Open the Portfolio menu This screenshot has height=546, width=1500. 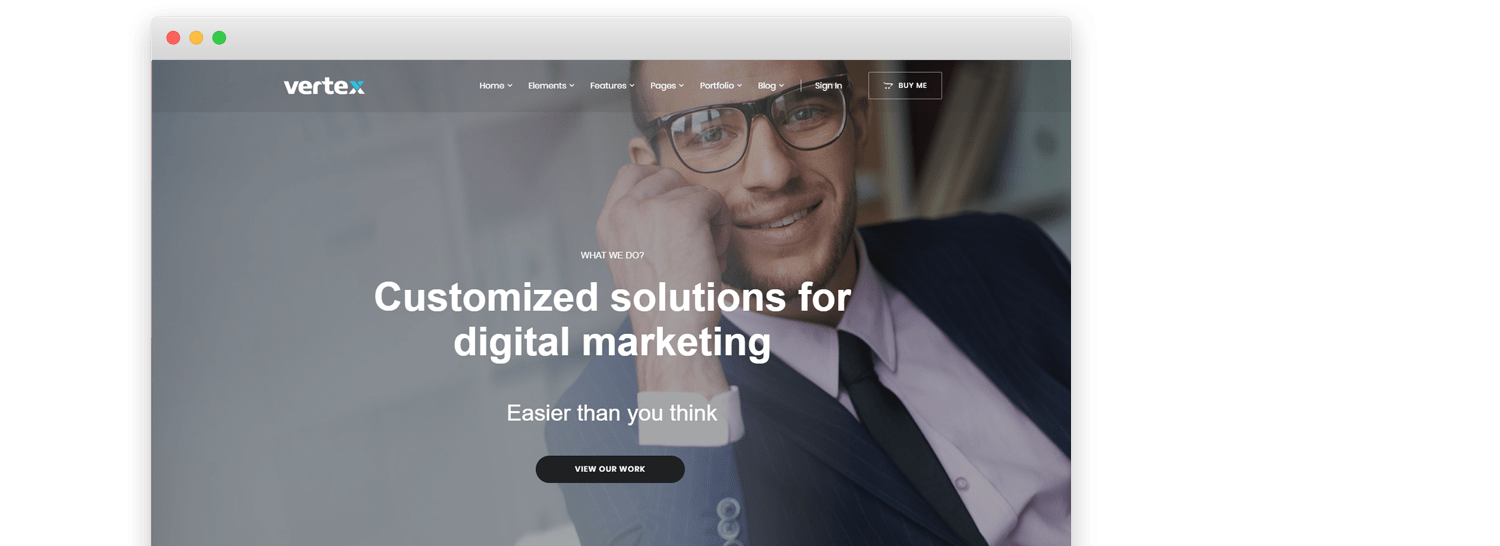(721, 86)
